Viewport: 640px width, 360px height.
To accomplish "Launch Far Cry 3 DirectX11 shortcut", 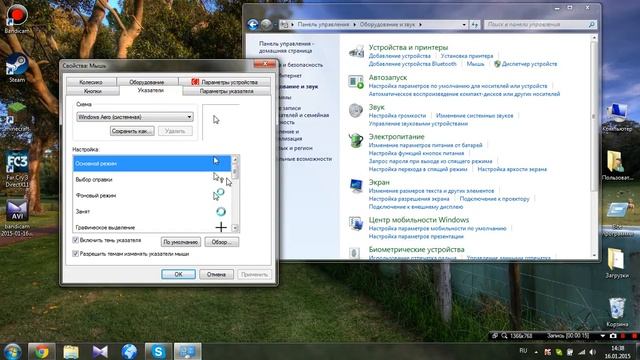I will coord(17,169).
